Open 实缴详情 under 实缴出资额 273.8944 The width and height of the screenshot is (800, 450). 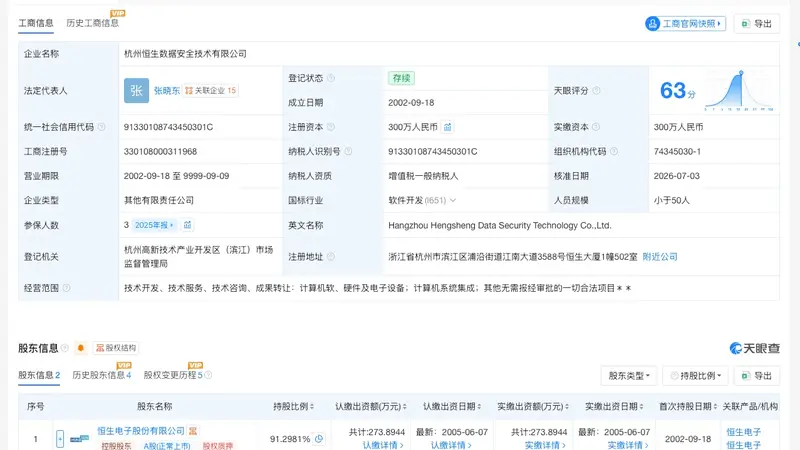[x=545, y=445]
